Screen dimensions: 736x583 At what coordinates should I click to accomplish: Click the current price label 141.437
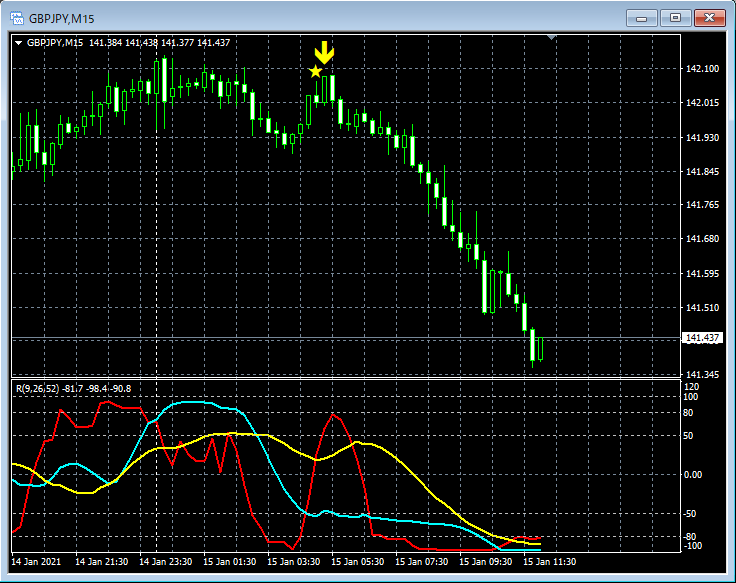(x=702, y=339)
